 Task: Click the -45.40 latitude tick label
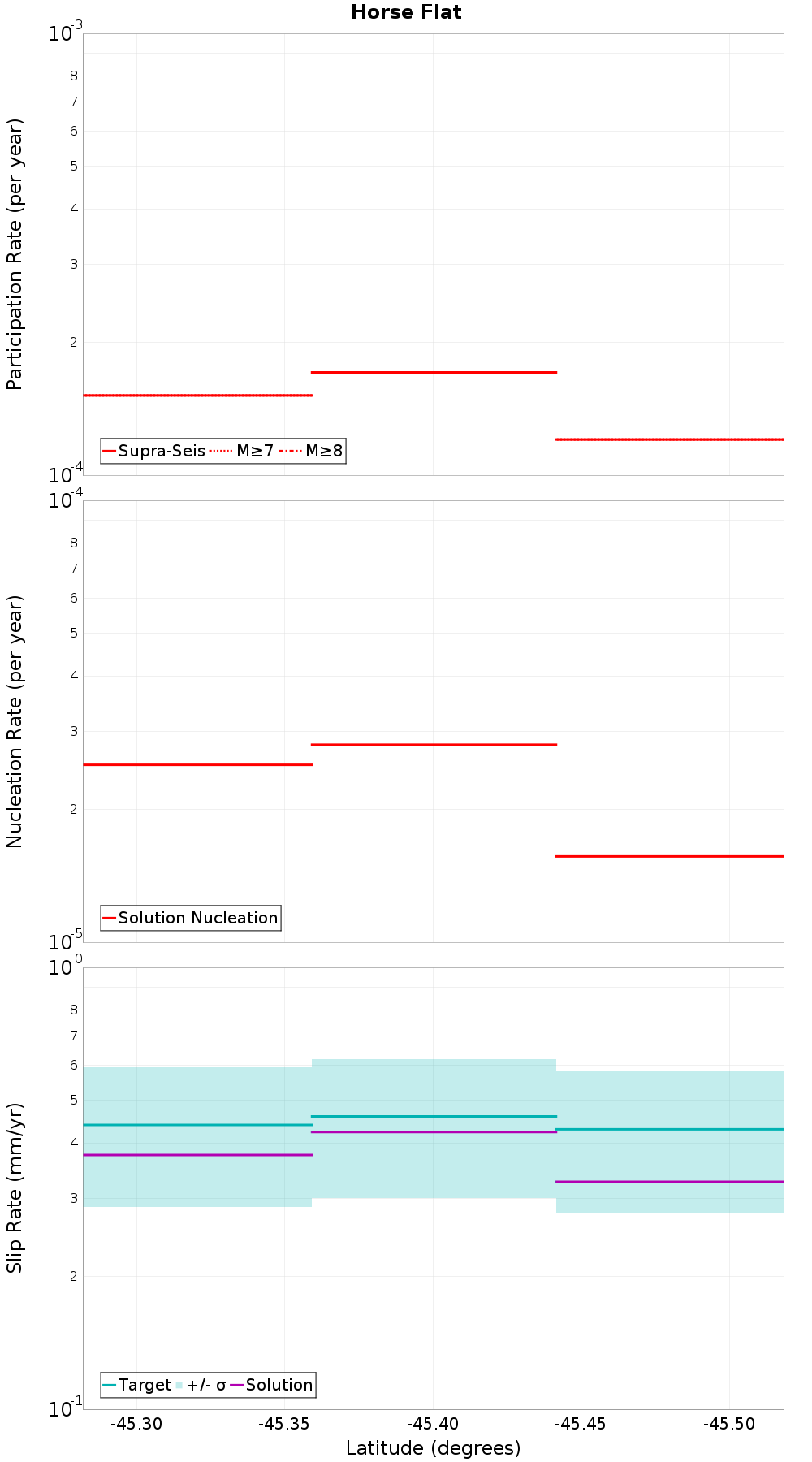[x=433, y=1424]
